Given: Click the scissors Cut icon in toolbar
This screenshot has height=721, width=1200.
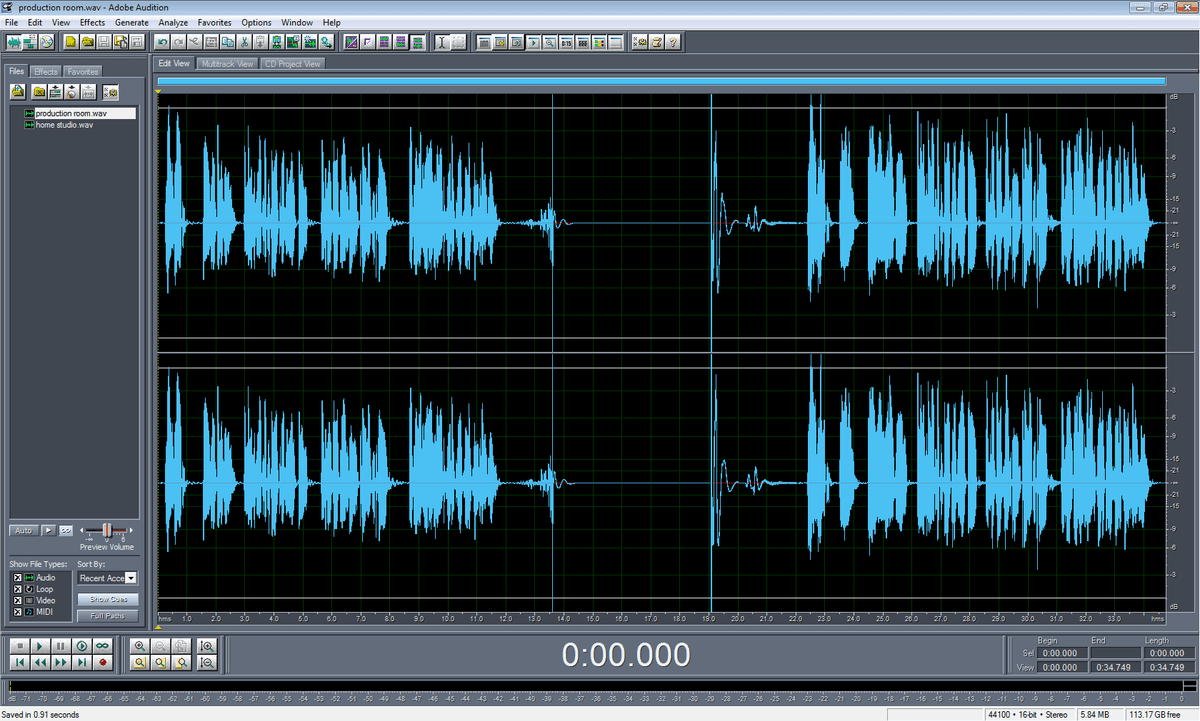Looking at the screenshot, I should click(244, 42).
